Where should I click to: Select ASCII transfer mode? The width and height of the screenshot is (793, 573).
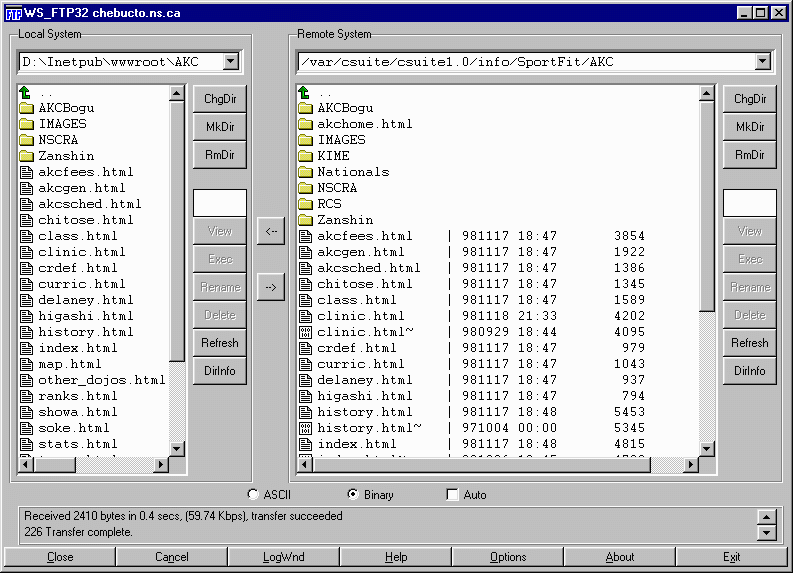coord(253,494)
